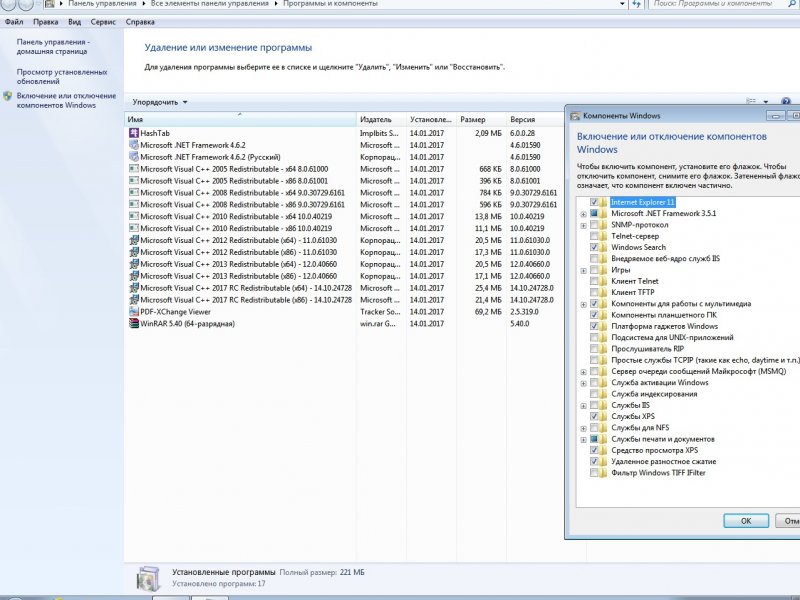Expand the Игры tree node
This screenshot has height=600, width=800.
584,270
